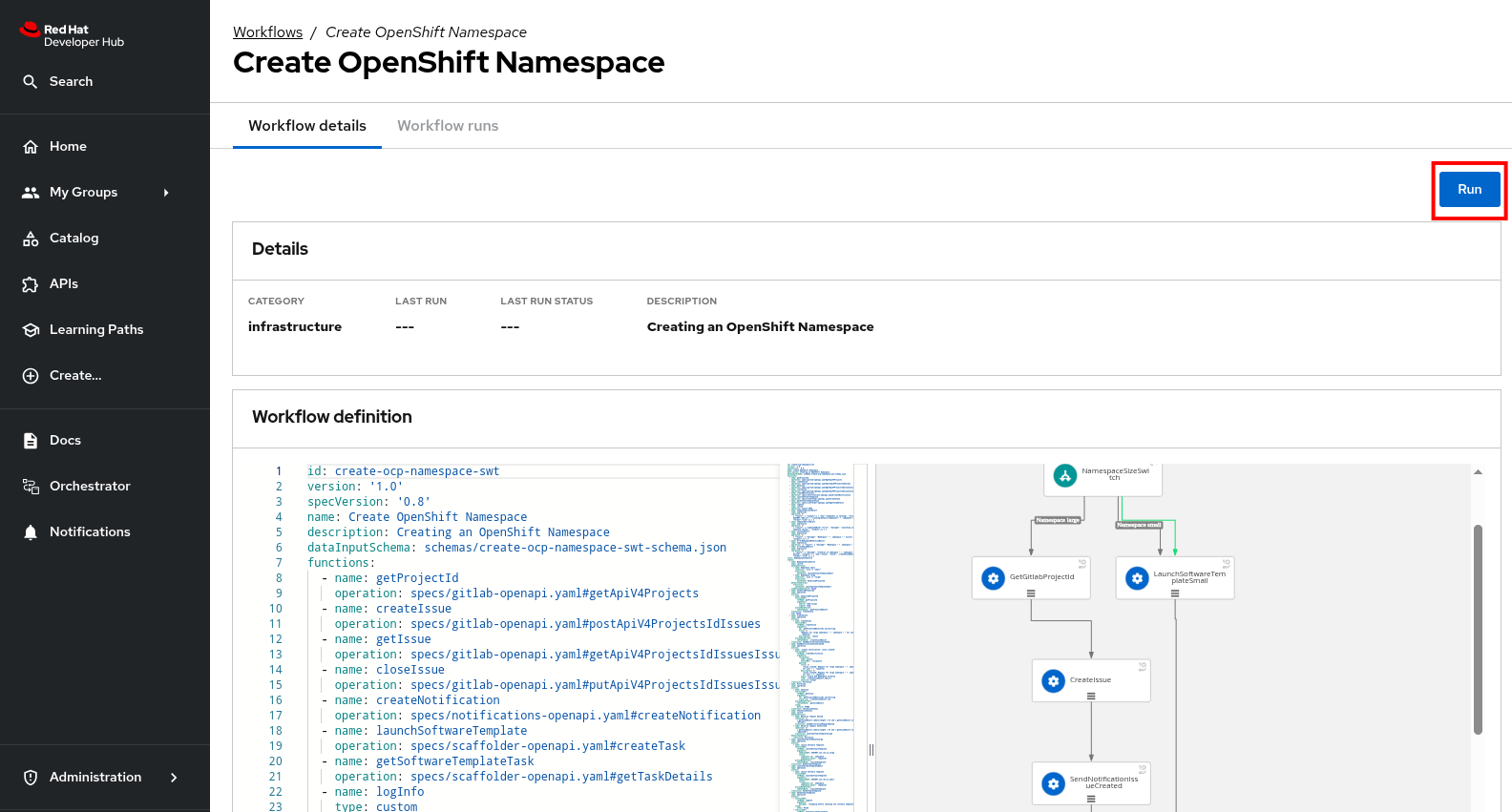Screen dimensions: 1512x812
Task: Click the splitter handle between editor and diagram
Action: click(x=871, y=750)
